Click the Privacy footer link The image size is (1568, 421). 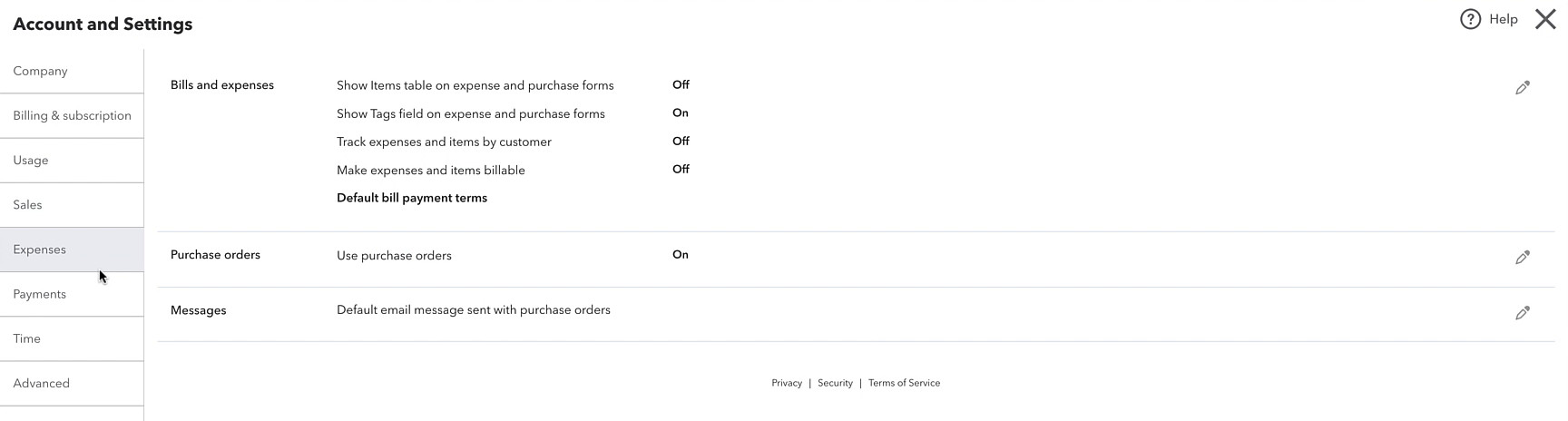787,383
